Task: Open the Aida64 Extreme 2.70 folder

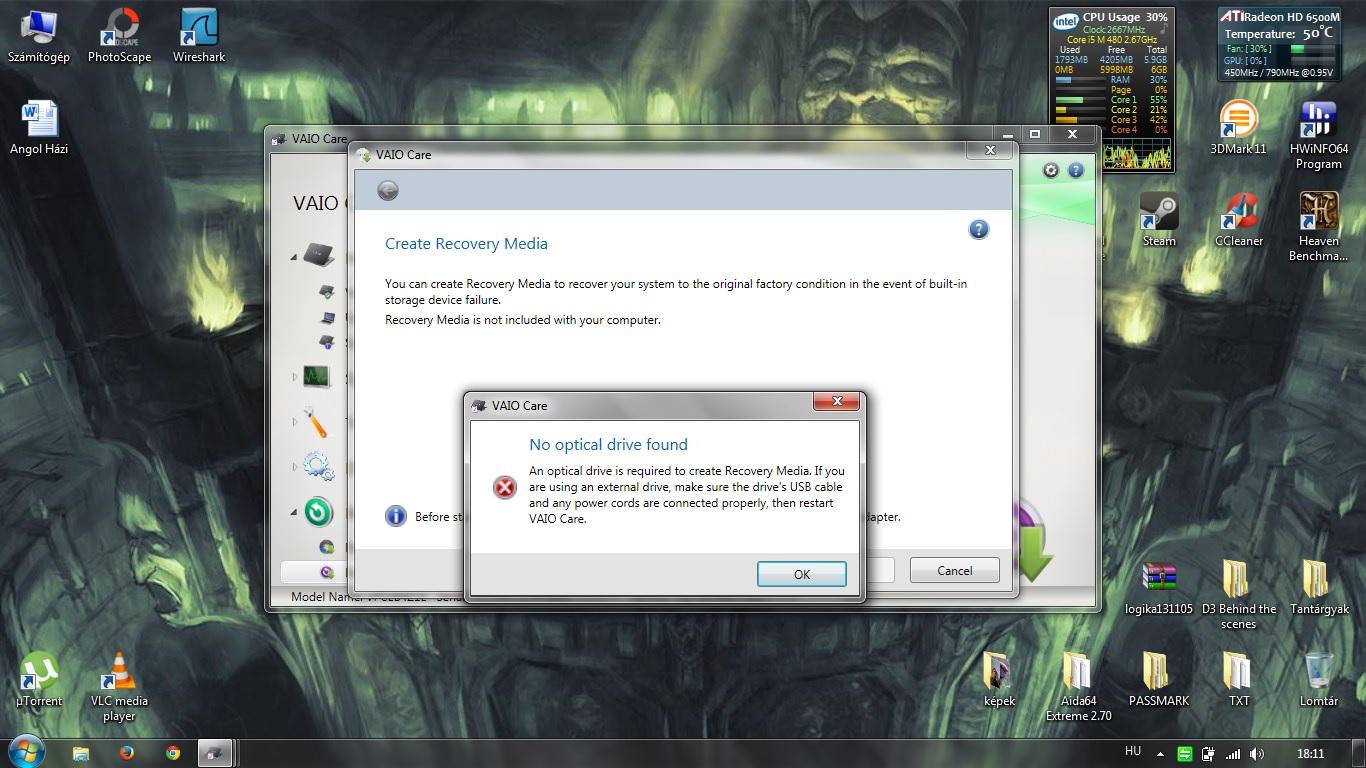Action: (x=1079, y=687)
